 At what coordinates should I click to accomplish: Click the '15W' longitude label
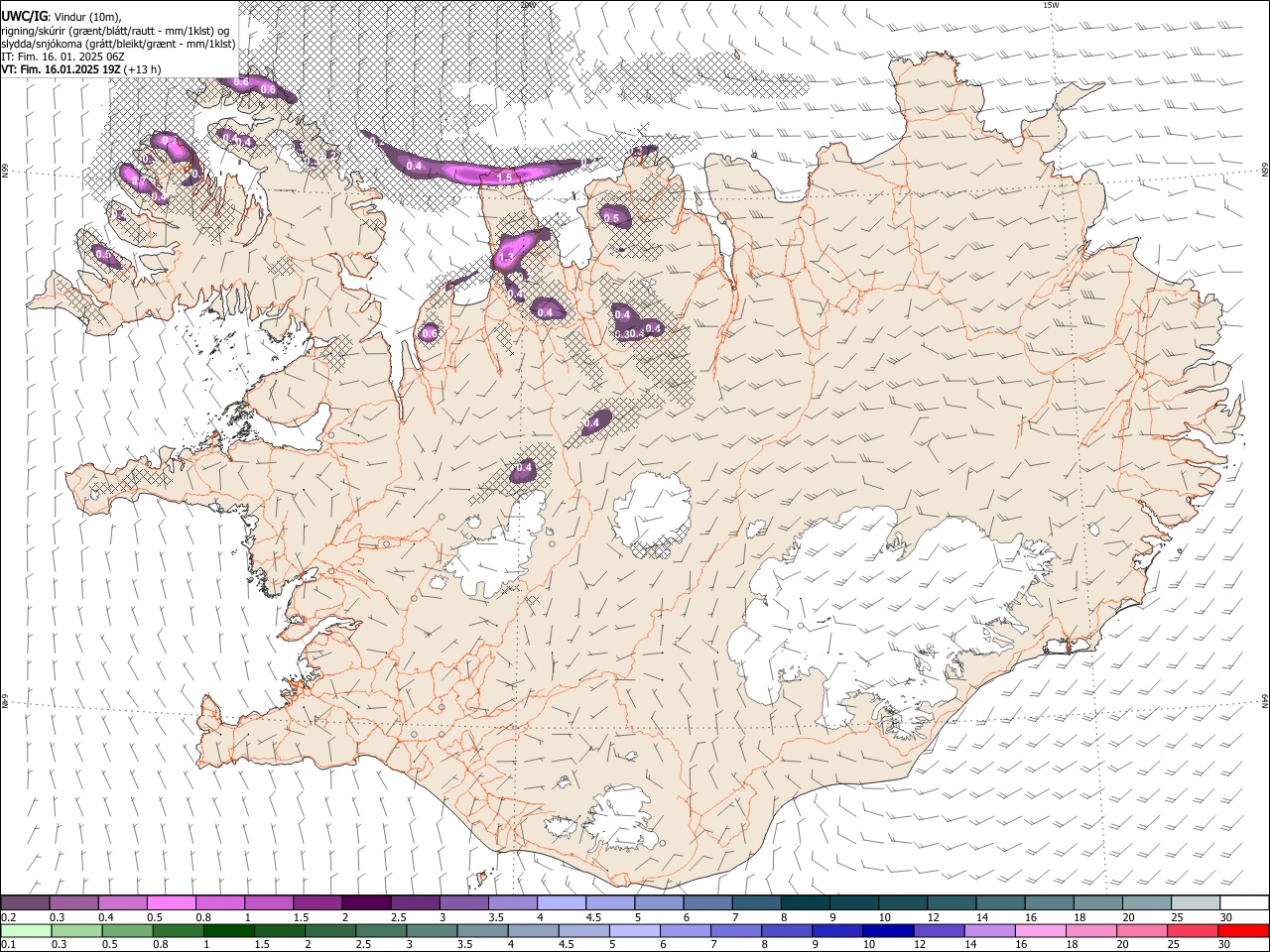pyautogui.click(x=1050, y=5)
